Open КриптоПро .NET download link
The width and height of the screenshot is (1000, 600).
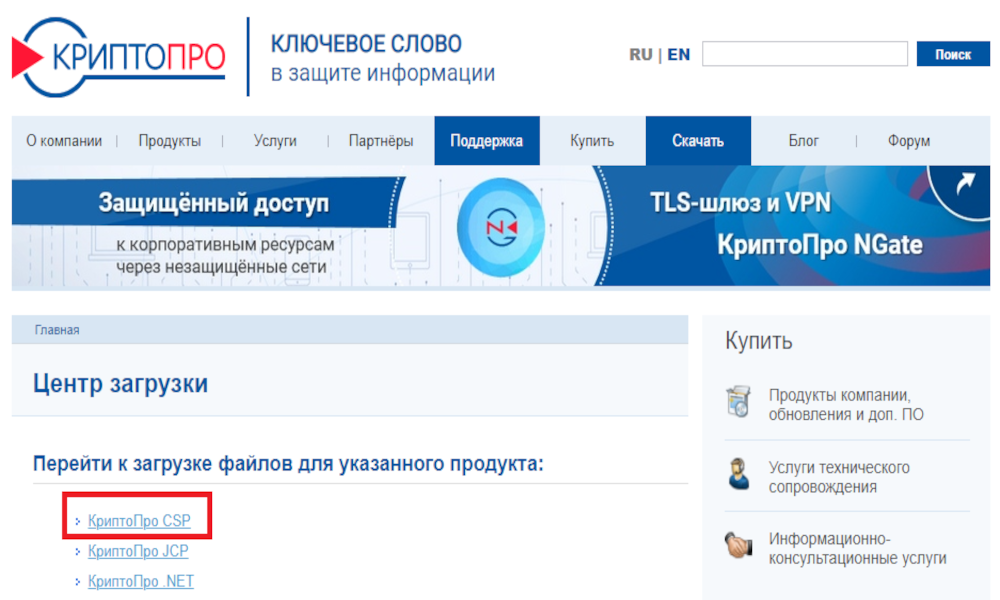click(x=140, y=582)
